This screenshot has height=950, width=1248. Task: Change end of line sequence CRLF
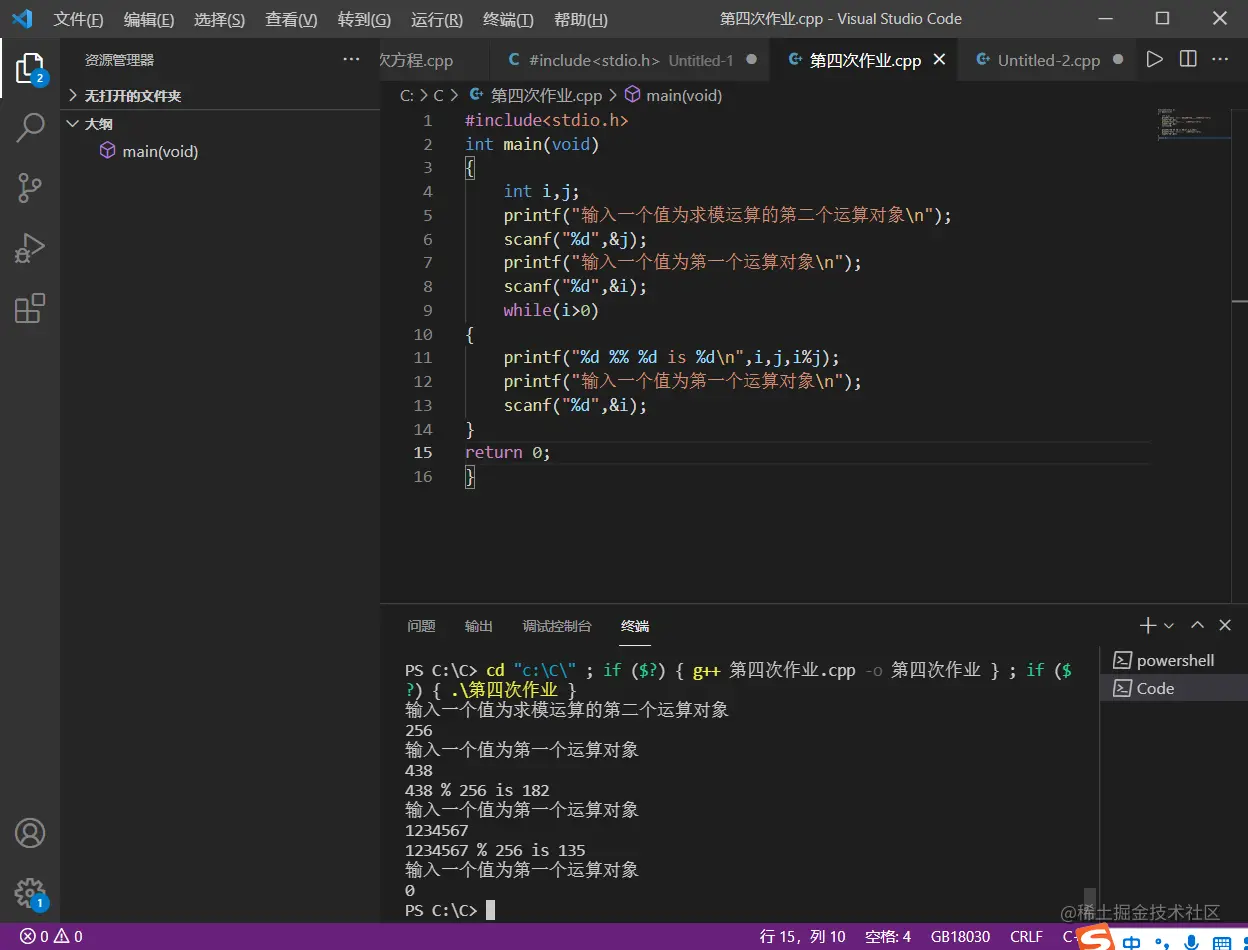tap(1026, 937)
